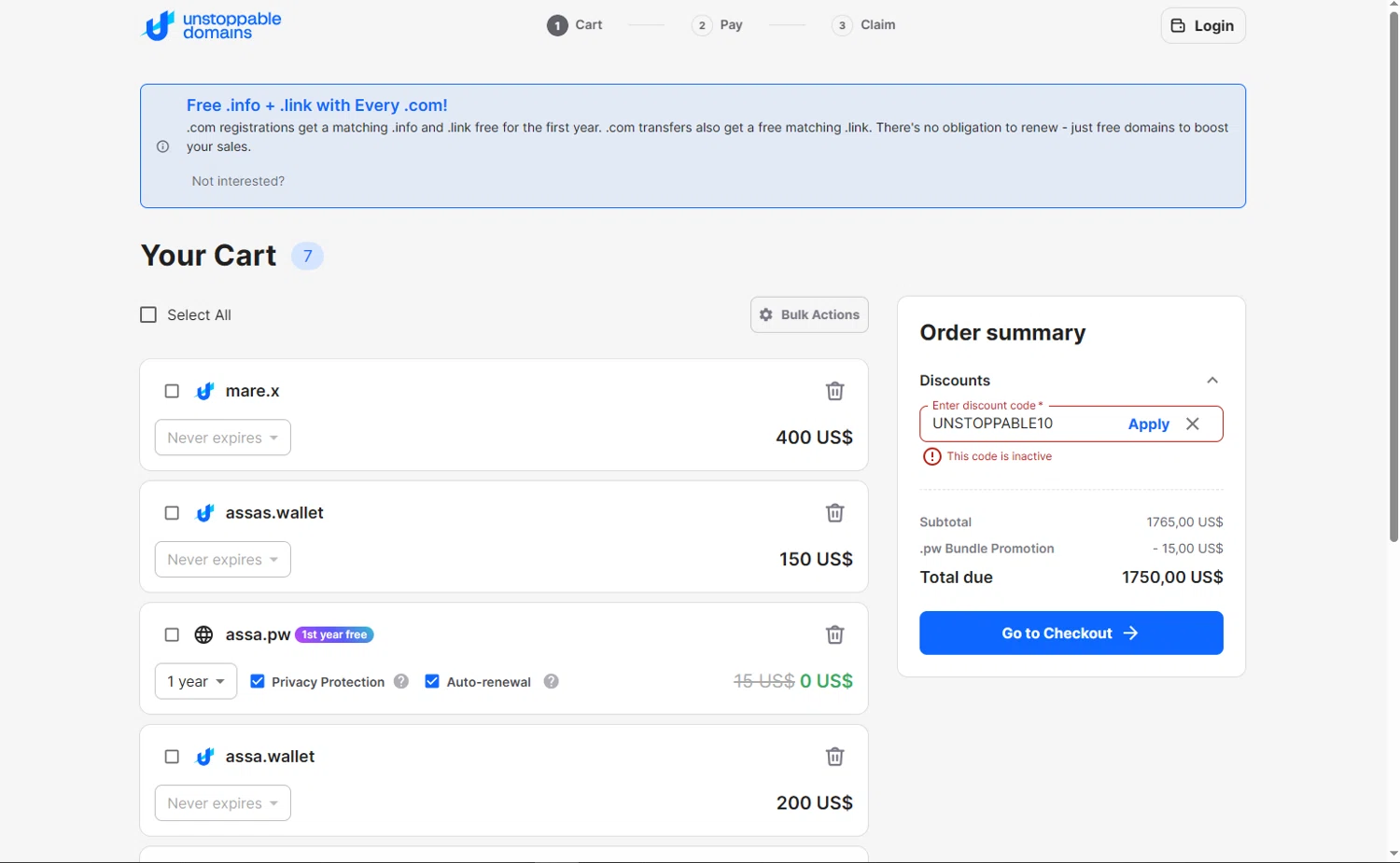Click the globe icon beside assa.pw
The height and width of the screenshot is (863, 1400).
click(203, 634)
